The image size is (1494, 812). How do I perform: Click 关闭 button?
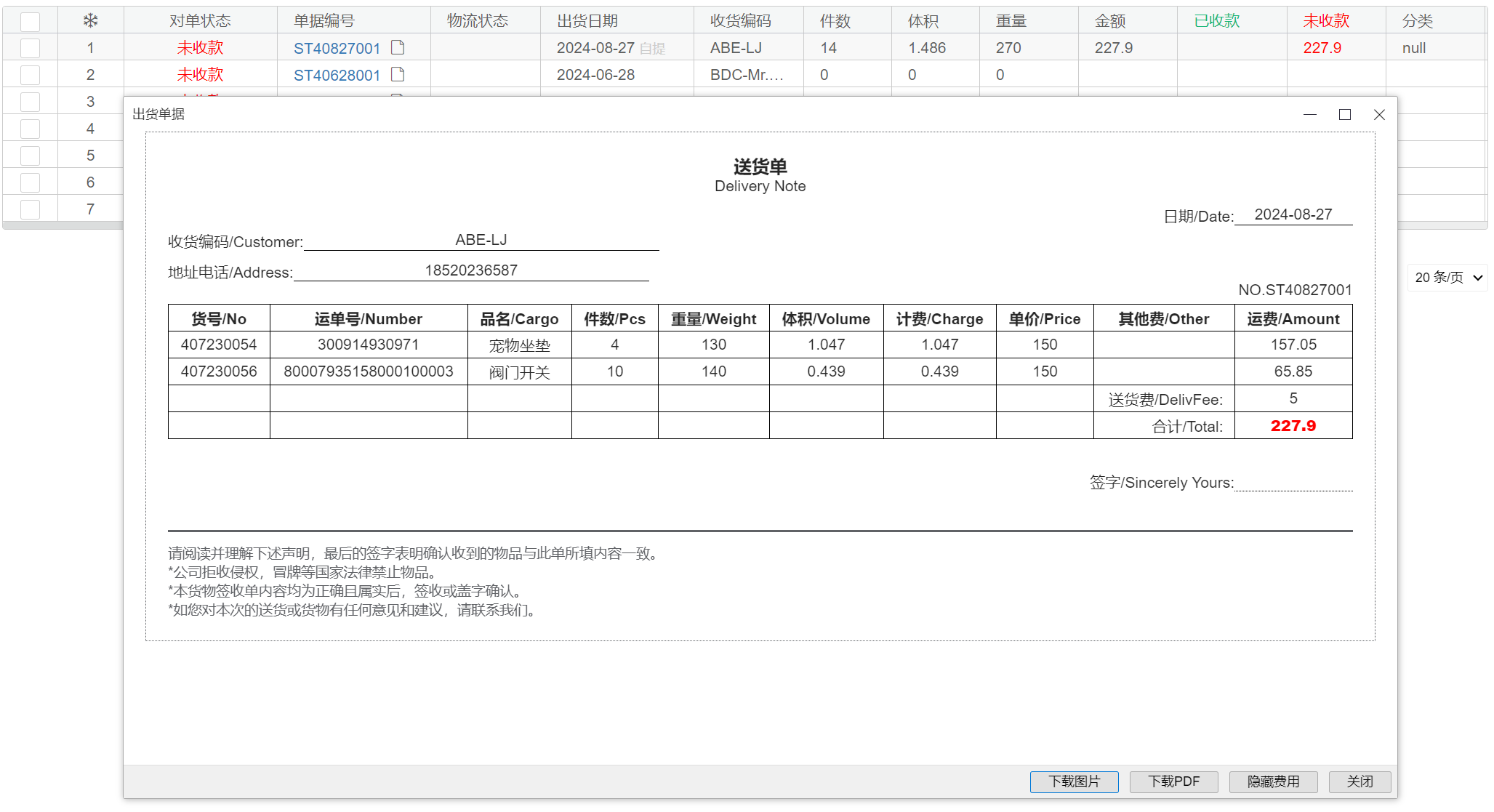pyautogui.click(x=1360, y=781)
